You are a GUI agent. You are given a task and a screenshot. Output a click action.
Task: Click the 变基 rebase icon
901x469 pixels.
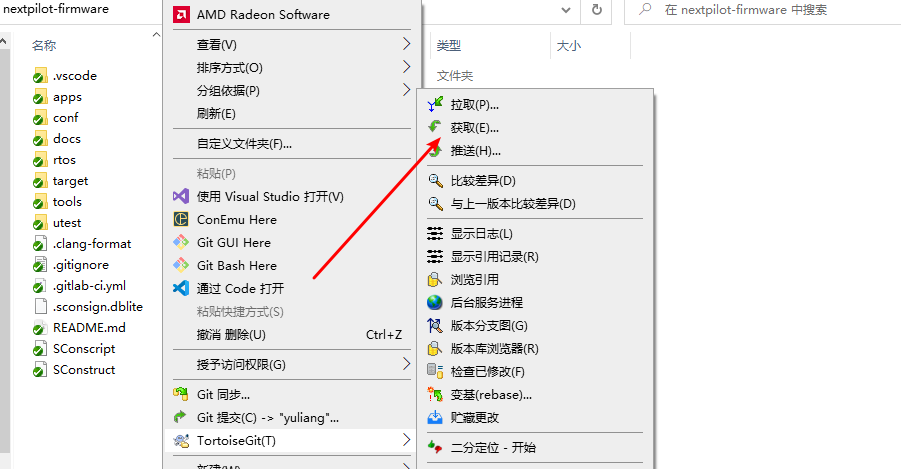point(435,394)
